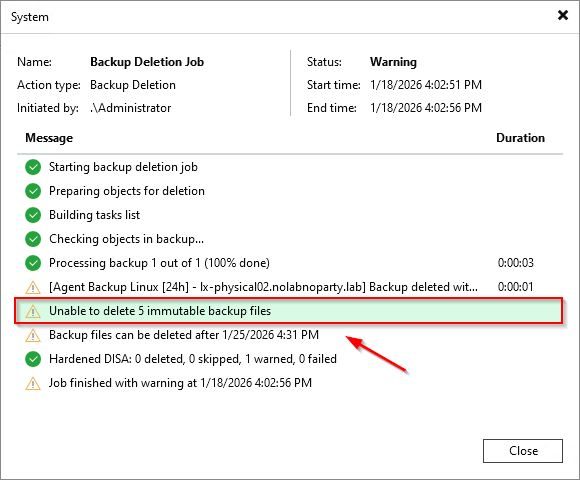
Task: Click the 'Name:' label
Action: click(x=34, y=62)
